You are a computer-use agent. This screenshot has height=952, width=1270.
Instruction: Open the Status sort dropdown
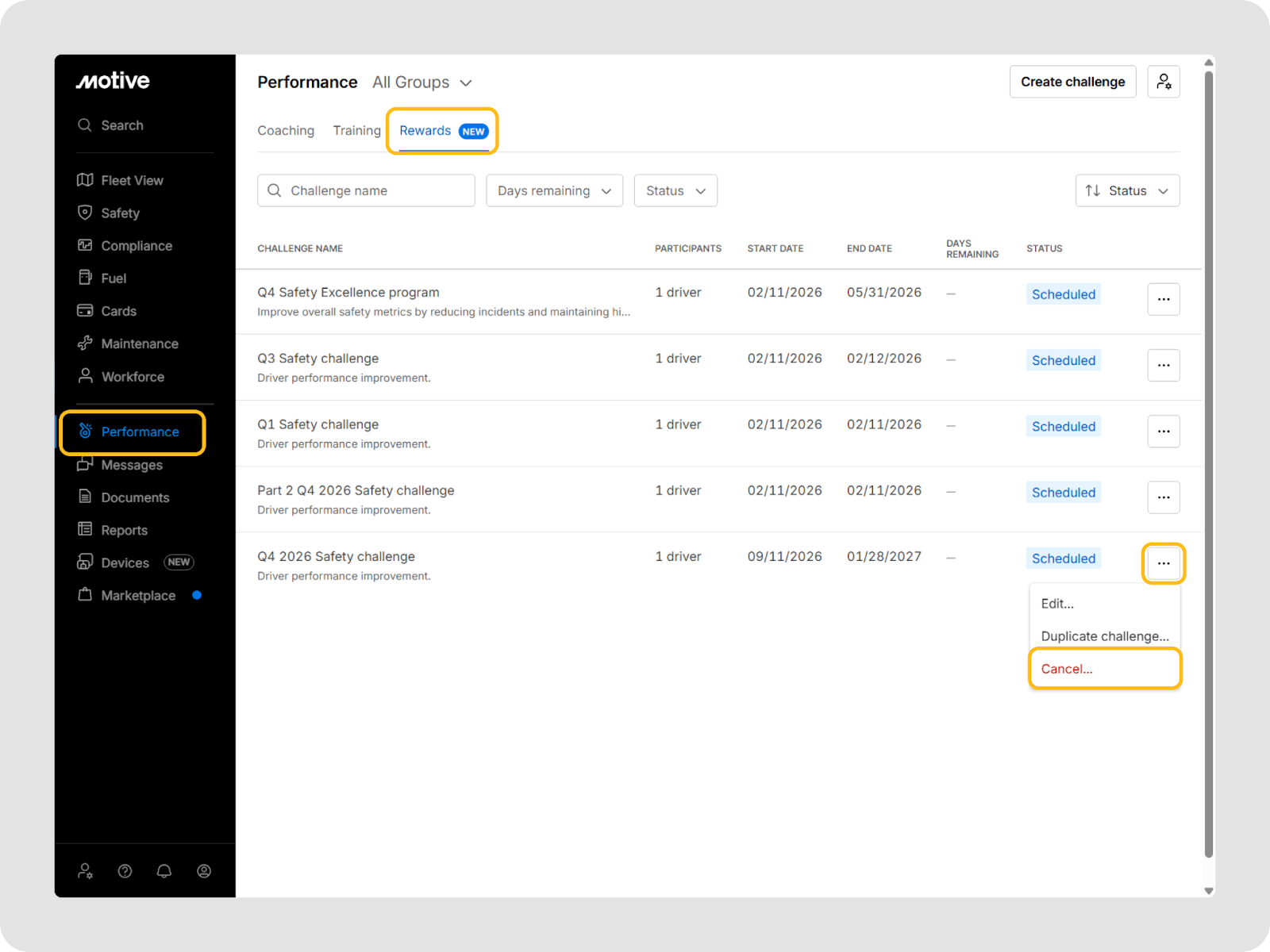click(1127, 190)
